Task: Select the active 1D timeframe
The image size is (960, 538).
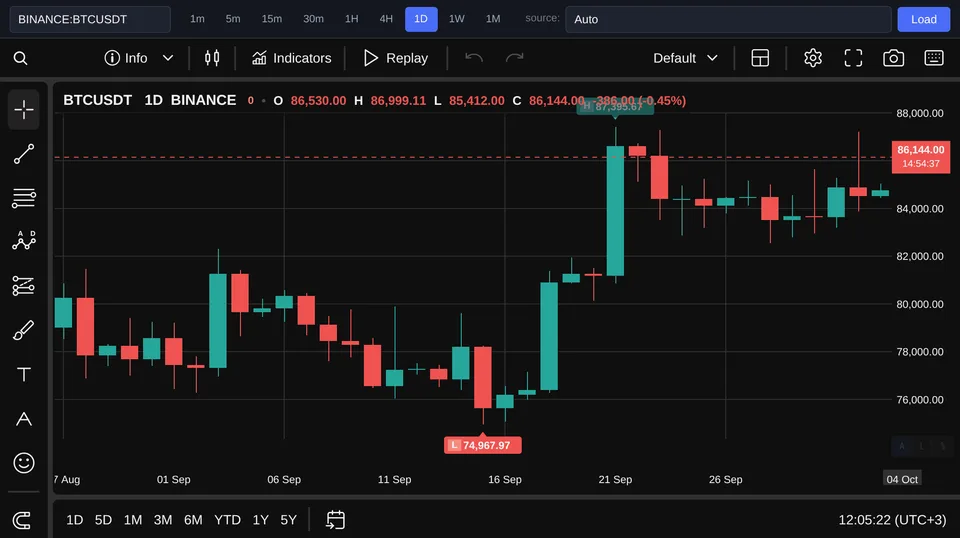Action: 421,19
